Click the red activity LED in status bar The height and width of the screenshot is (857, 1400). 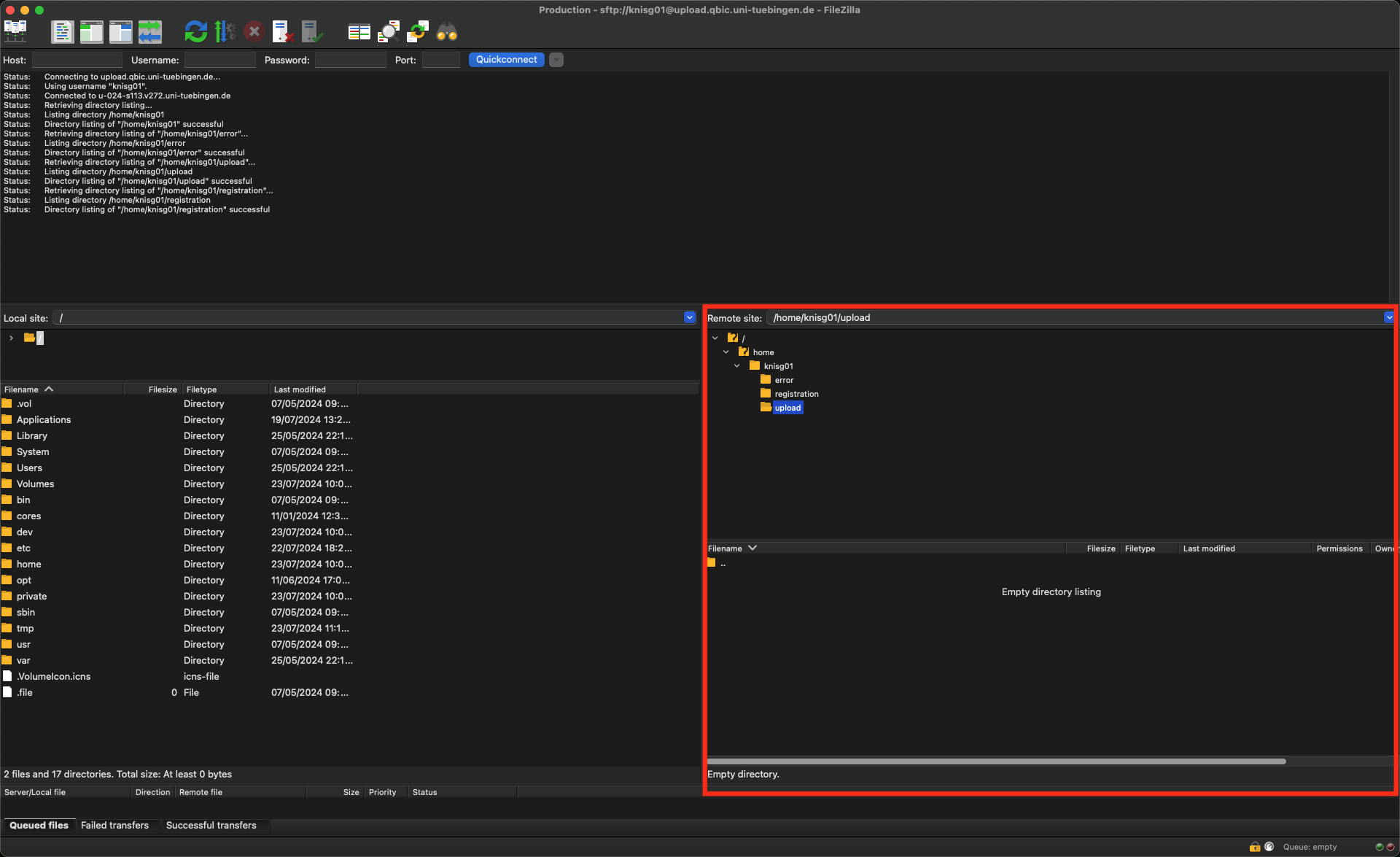pyautogui.click(x=1390, y=847)
